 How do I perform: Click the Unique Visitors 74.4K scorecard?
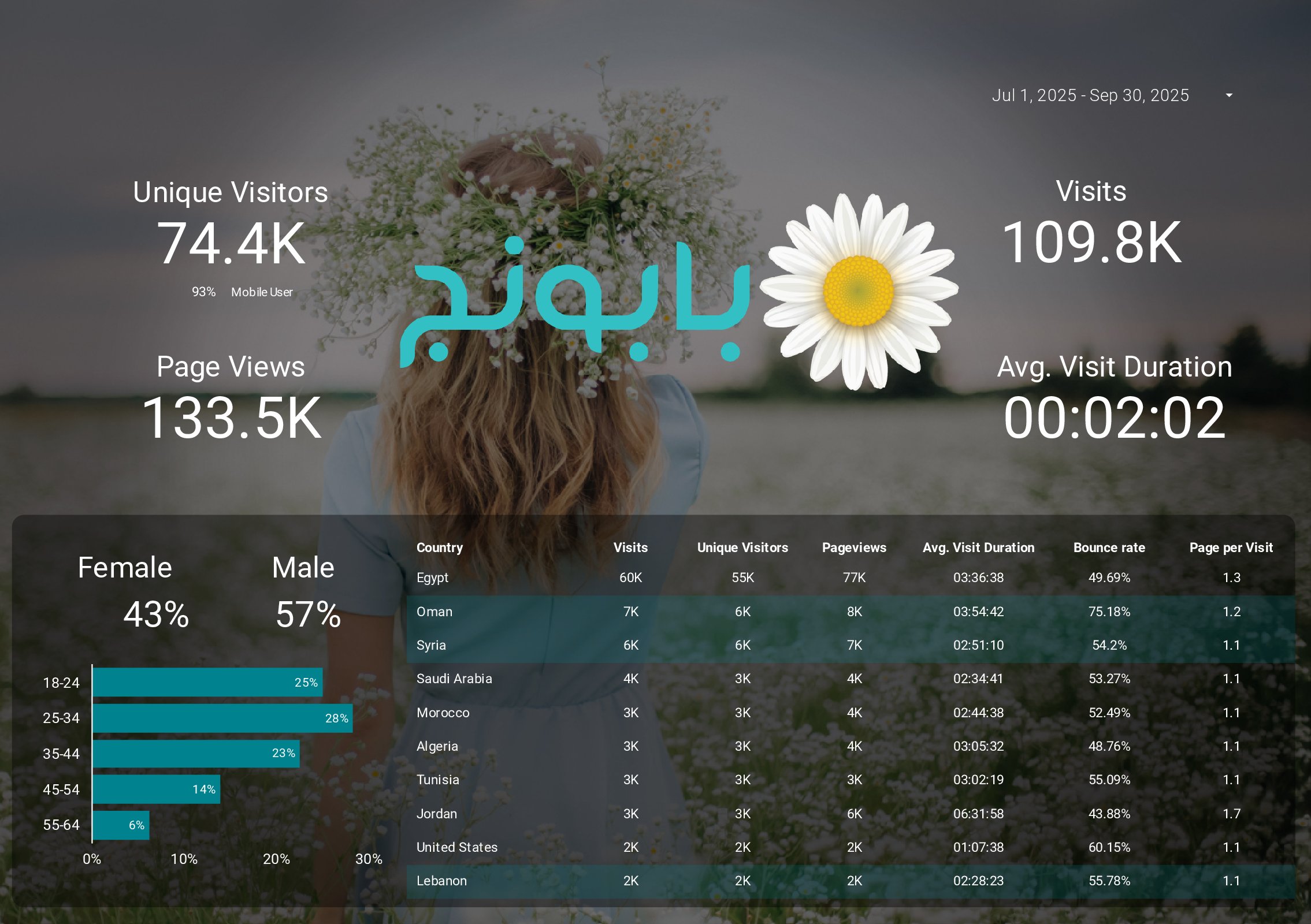pyautogui.click(x=231, y=244)
